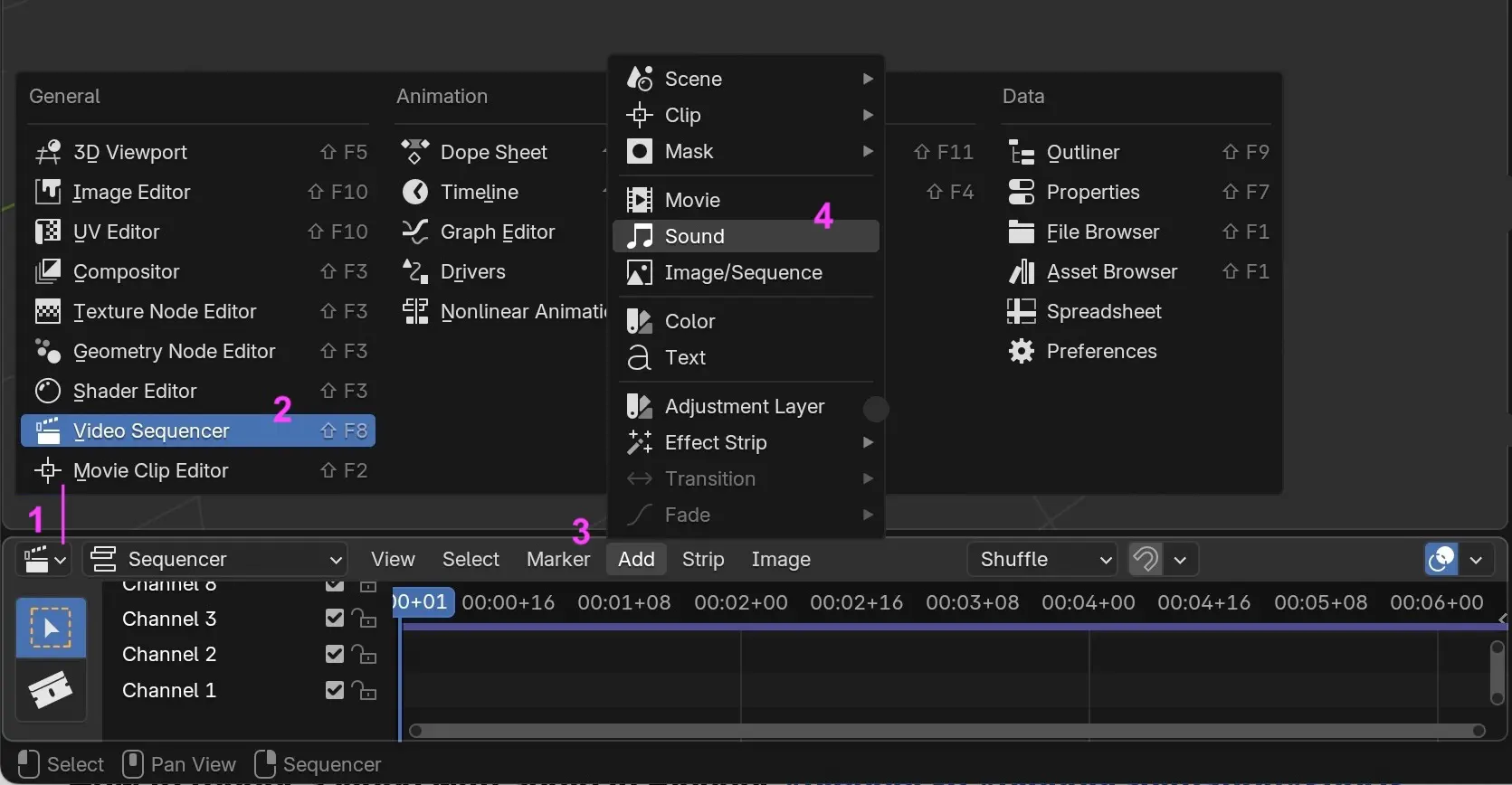
Task: Mute Channel 3 with its checkbox
Action: coord(335,619)
